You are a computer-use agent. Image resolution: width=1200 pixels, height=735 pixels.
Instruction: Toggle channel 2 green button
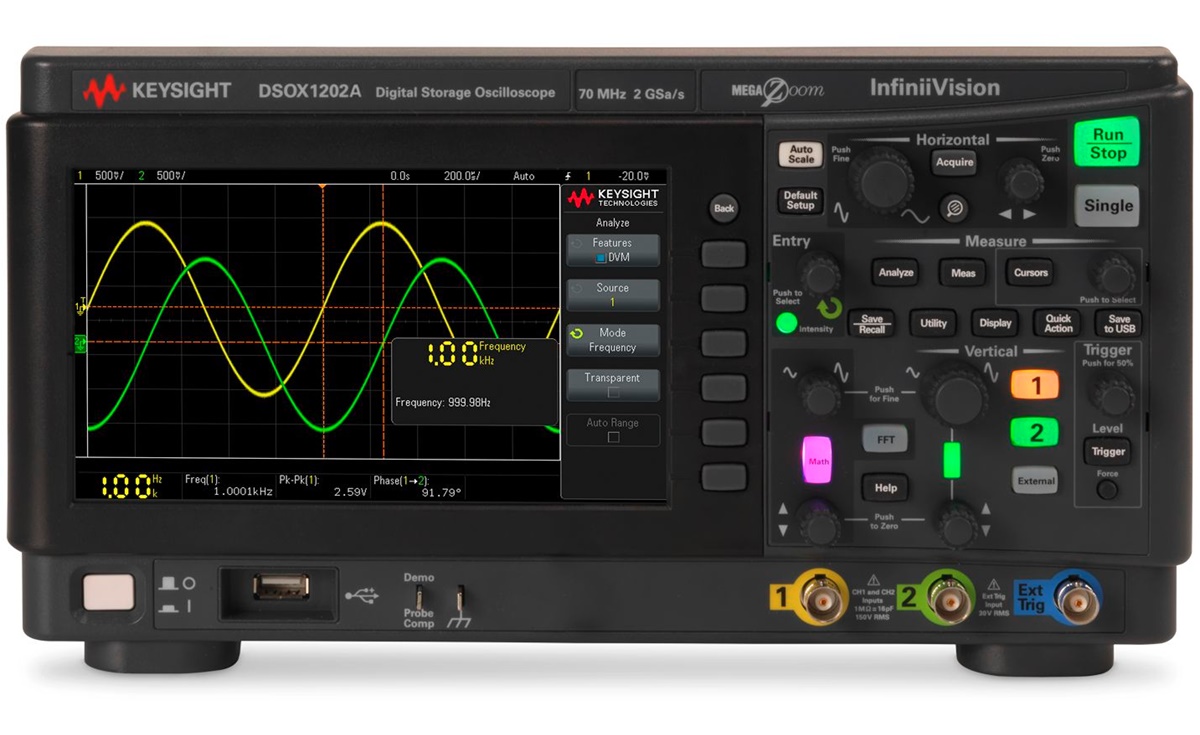1035,433
